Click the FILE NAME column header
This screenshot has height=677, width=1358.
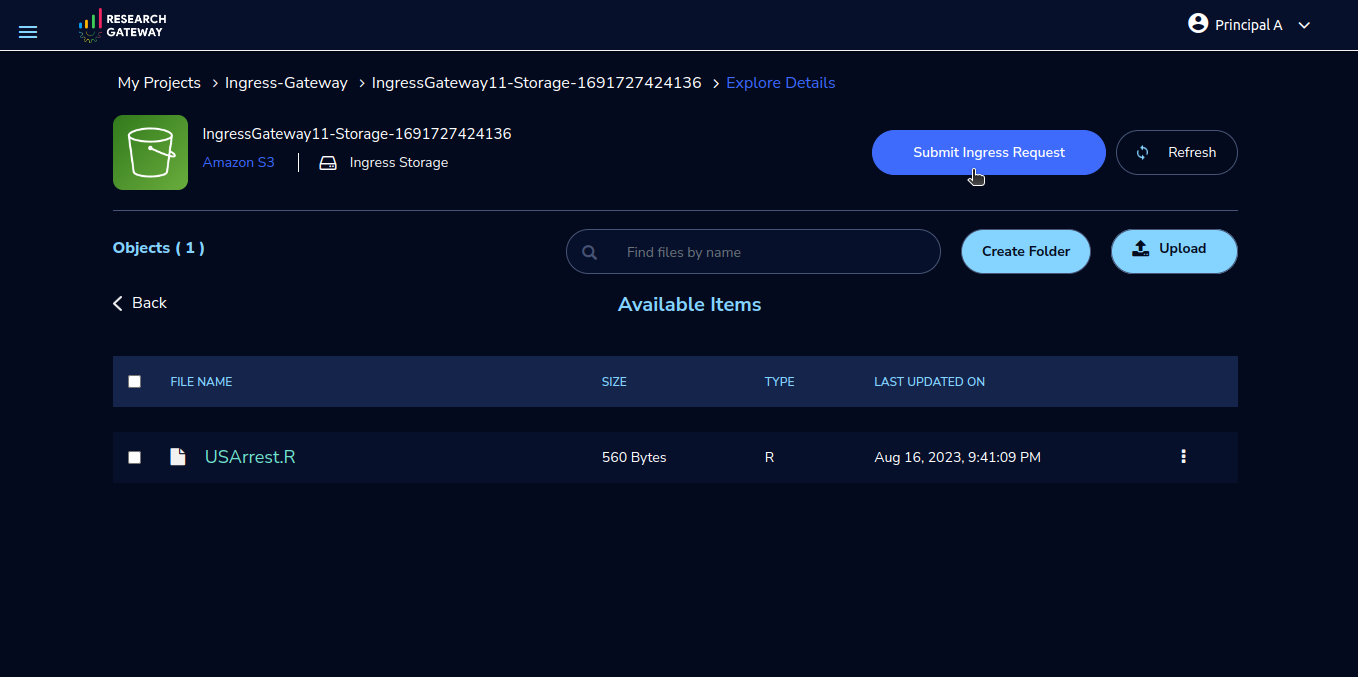[x=201, y=382]
